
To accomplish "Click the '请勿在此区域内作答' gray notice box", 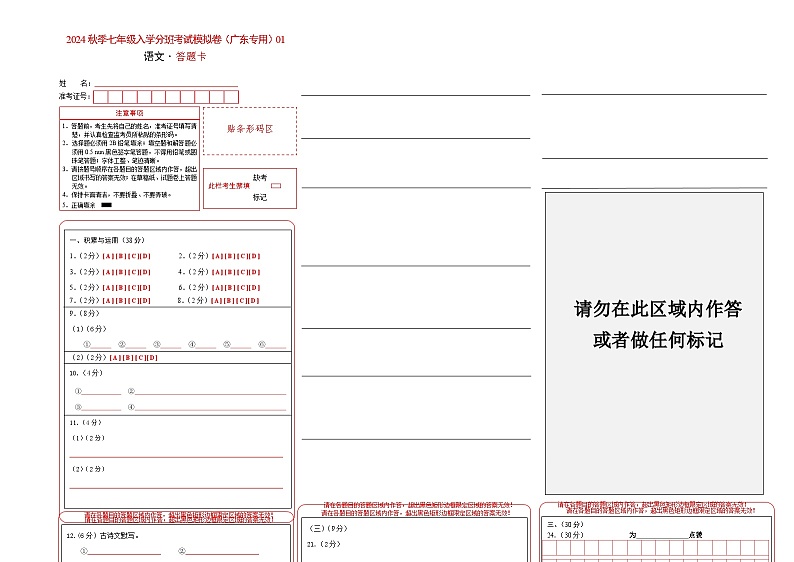I will tap(654, 343).
